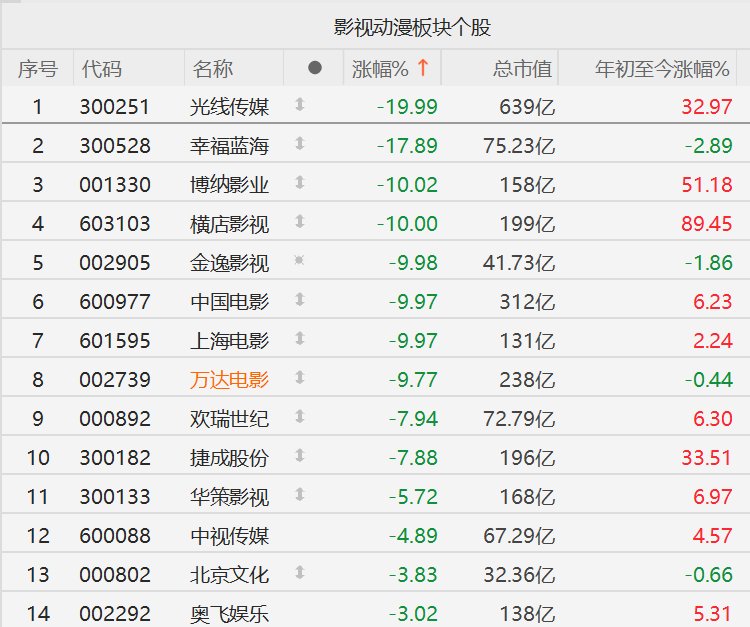Click the 33.51 year-to-date value
750x627 pixels.
pyautogui.click(x=706, y=458)
